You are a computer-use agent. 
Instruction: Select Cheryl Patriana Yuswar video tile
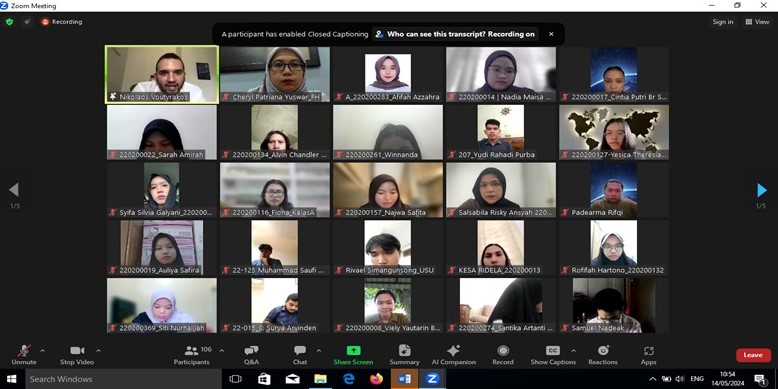point(275,74)
